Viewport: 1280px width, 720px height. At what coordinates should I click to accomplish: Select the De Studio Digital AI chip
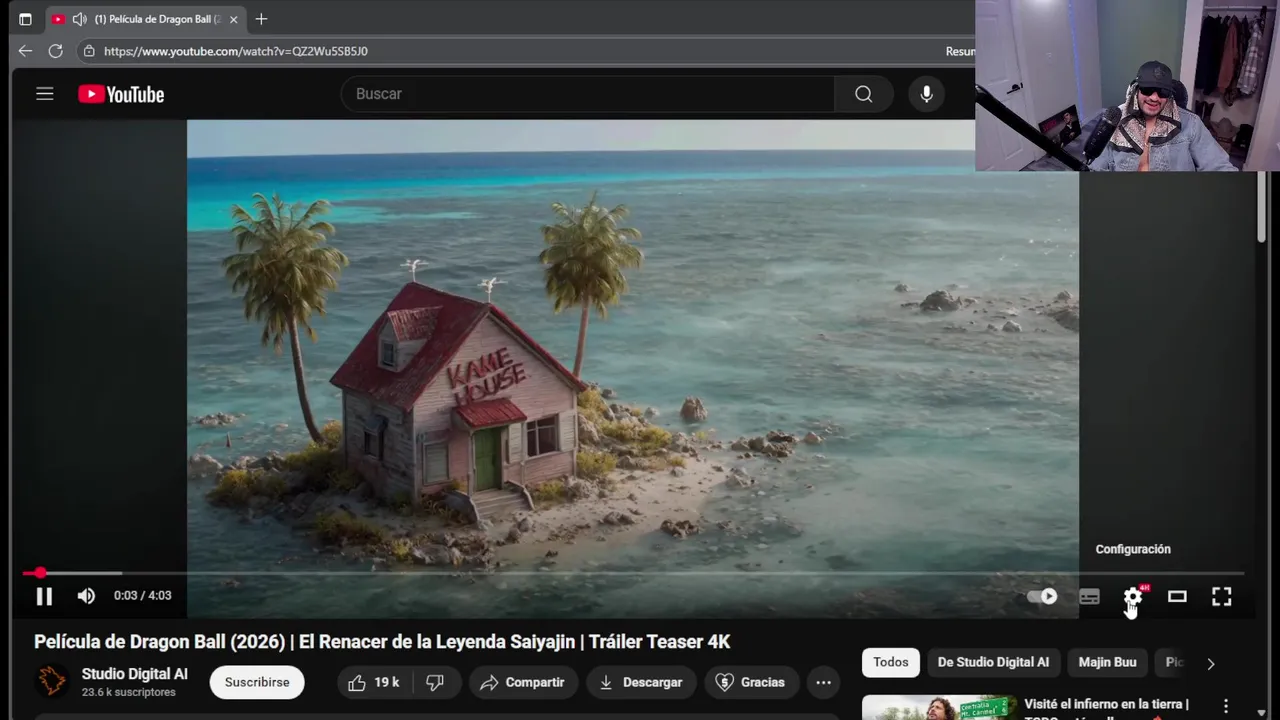(993, 662)
